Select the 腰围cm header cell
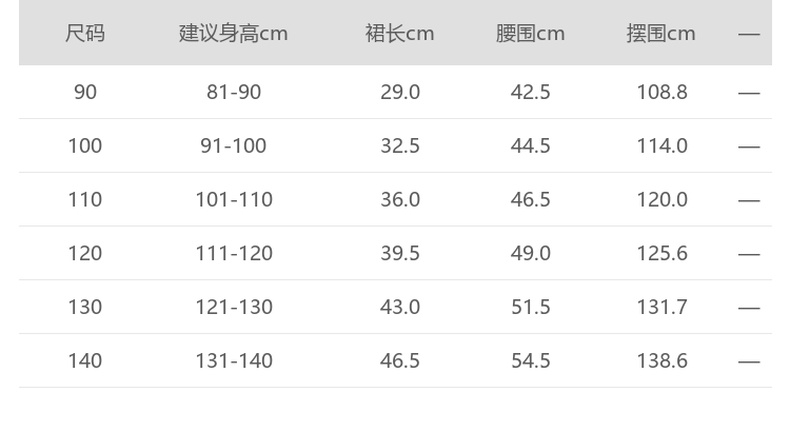The image size is (790, 431). (530, 33)
